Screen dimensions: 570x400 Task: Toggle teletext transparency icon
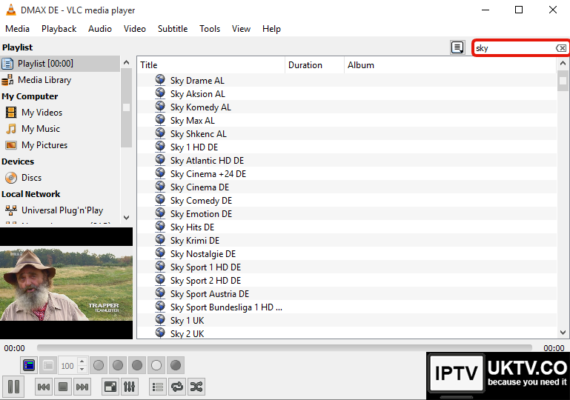tap(48, 365)
